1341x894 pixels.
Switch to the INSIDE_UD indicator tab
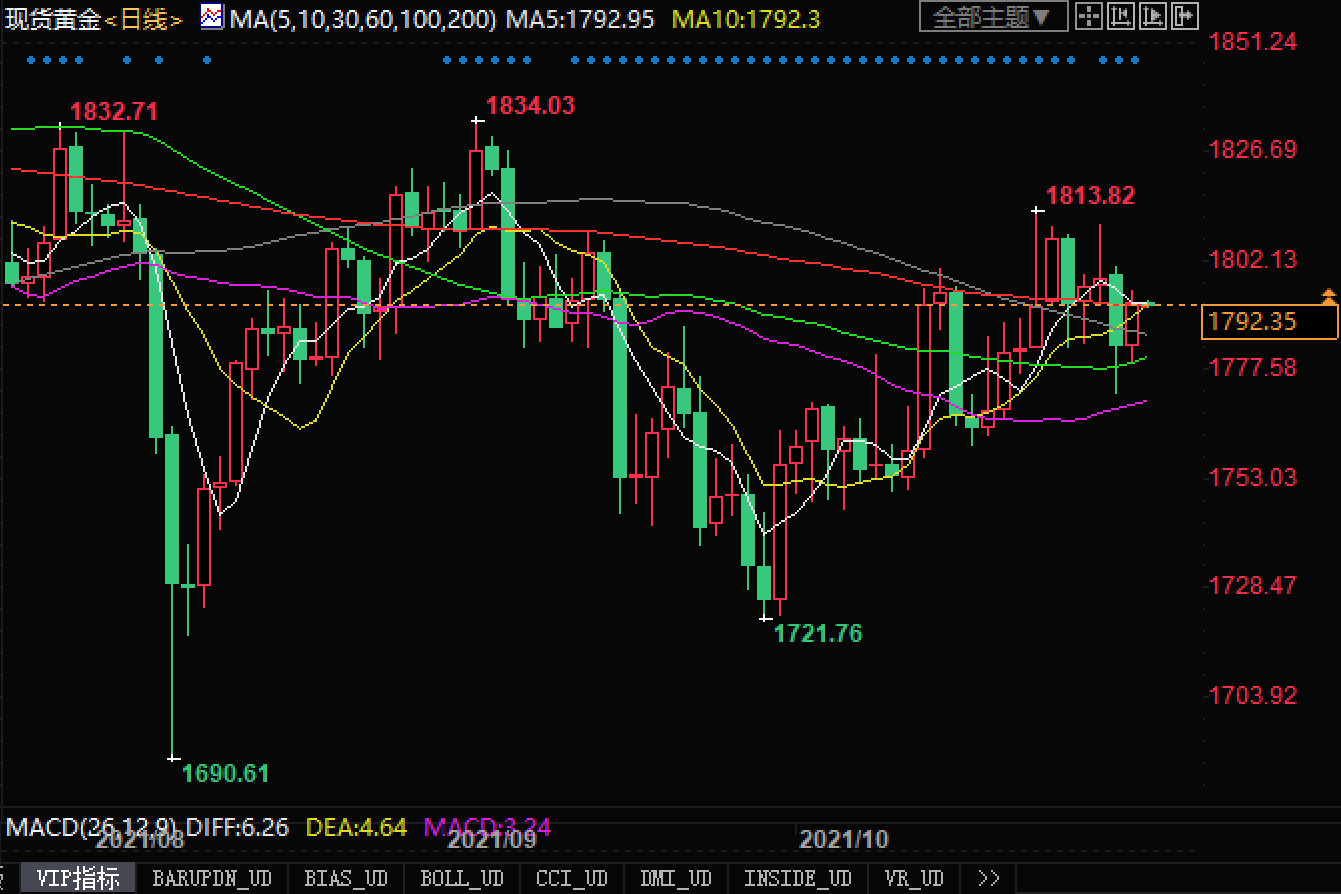[x=797, y=879]
